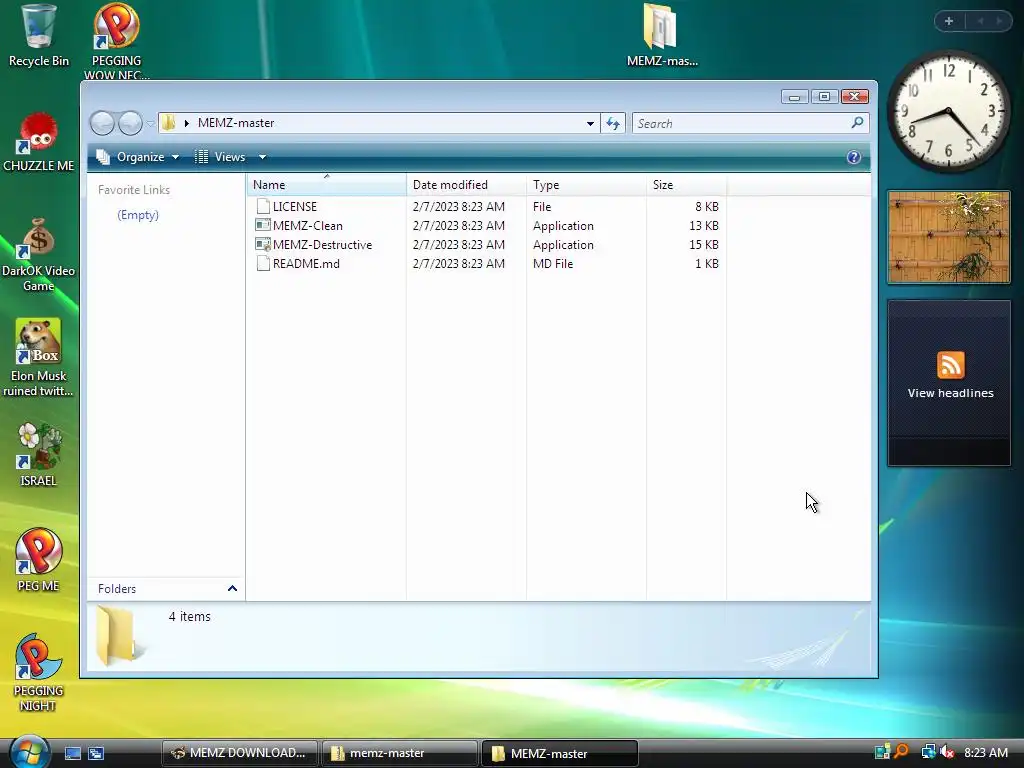Click the sidebar previous gadgets page arrow
Viewport: 1024px width, 768px height.
[980, 21]
